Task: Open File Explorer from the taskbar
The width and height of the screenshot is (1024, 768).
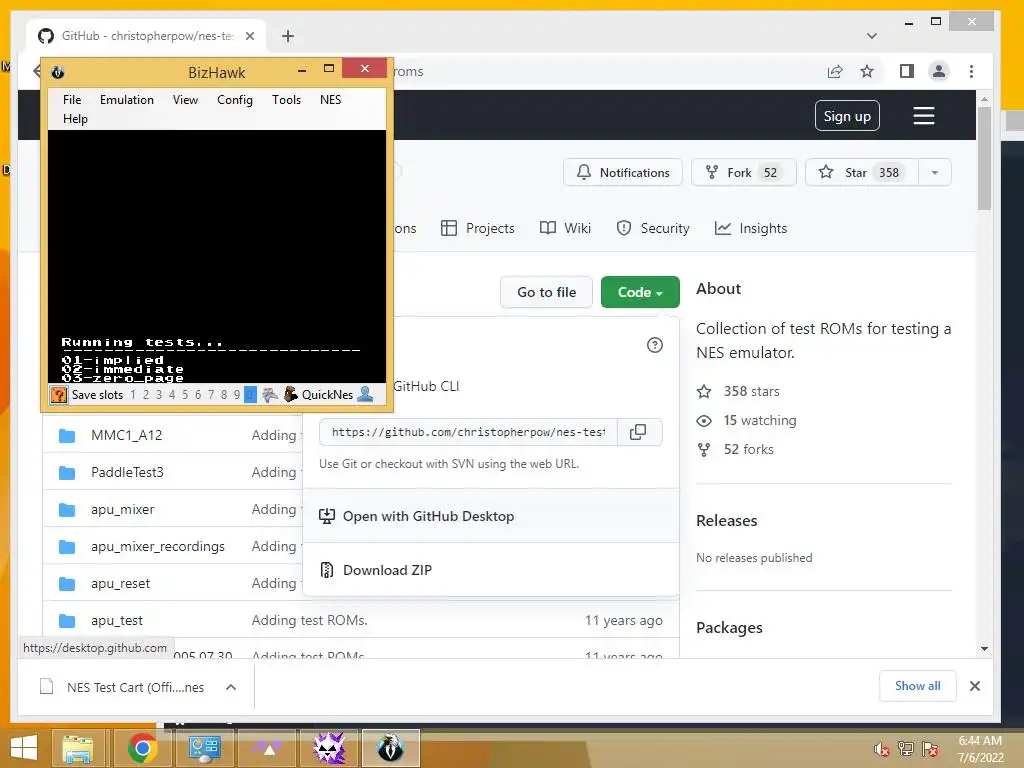Action: pyautogui.click(x=78, y=748)
